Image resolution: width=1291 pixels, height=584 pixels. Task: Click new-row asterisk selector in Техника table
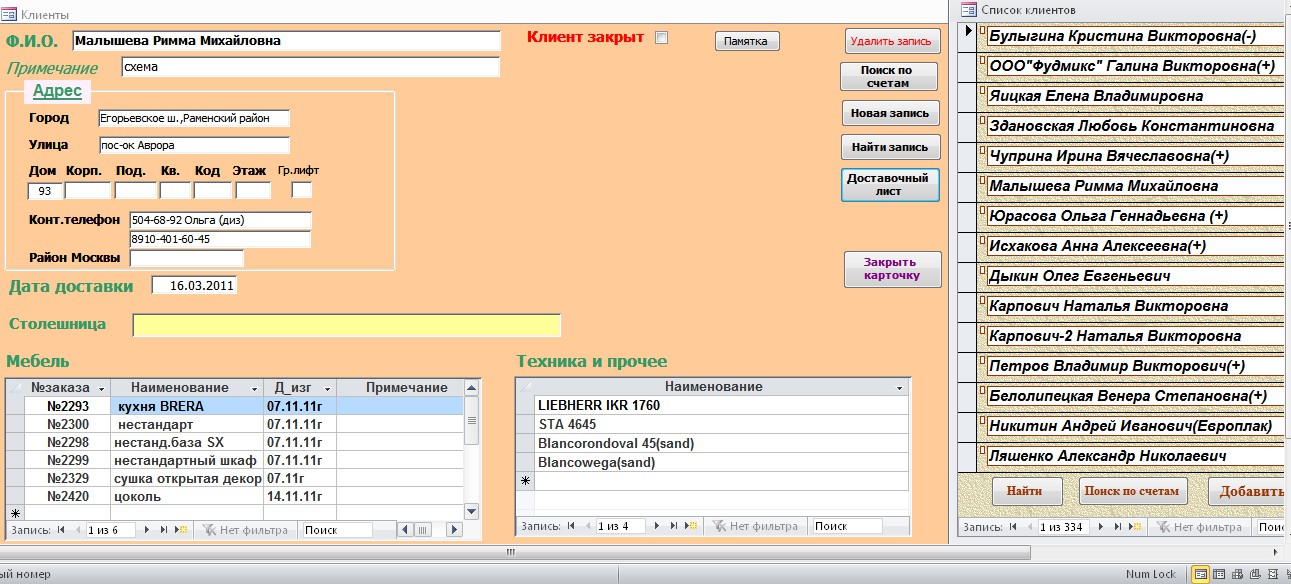click(x=525, y=481)
